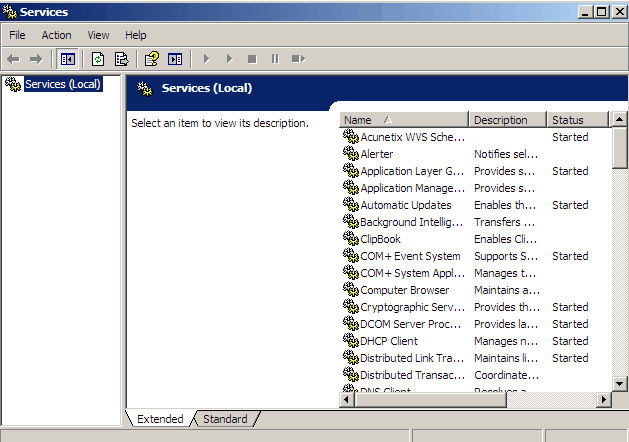Sort by the Name column header
629x442 pixels.
pyautogui.click(x=404, y=120)
